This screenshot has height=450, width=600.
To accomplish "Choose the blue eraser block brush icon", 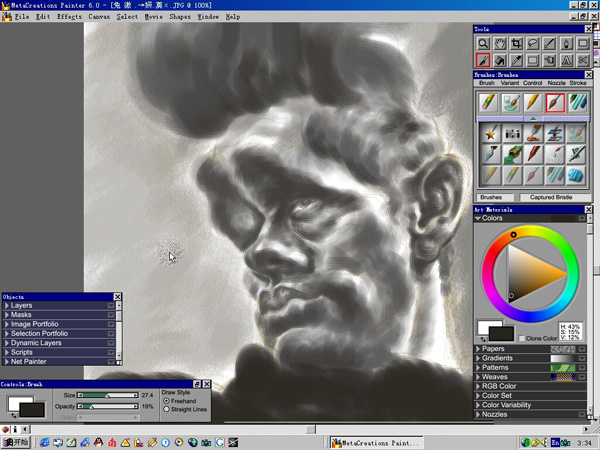I will pos(576,175).
